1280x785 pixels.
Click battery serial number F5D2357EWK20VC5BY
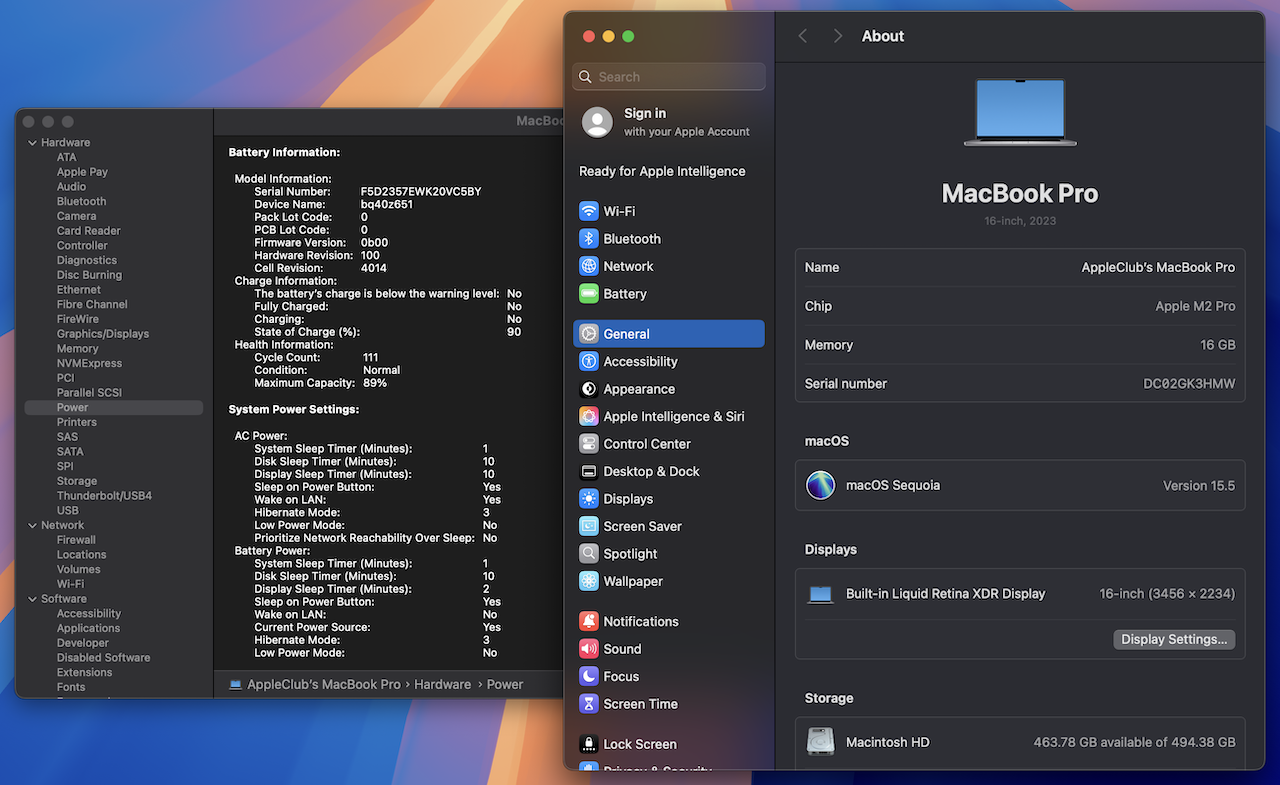tap(421, 191)
